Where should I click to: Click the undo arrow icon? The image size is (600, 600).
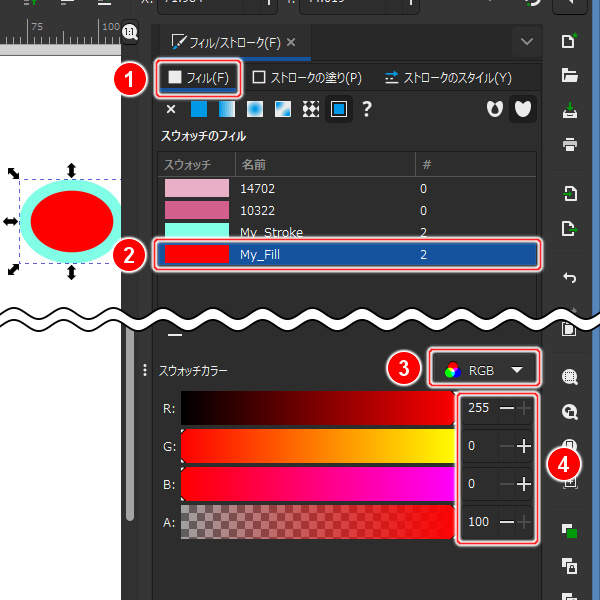point(570,277)
